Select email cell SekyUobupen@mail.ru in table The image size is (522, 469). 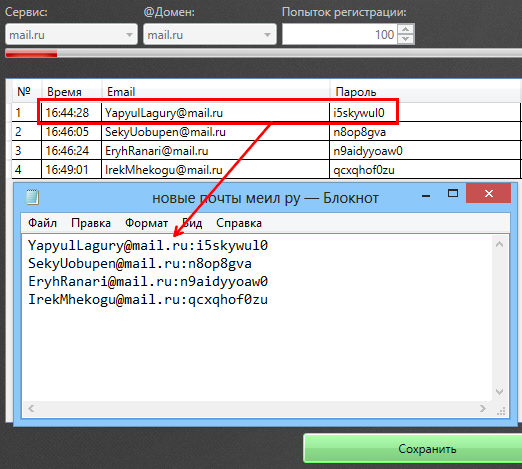click(215, 132)
